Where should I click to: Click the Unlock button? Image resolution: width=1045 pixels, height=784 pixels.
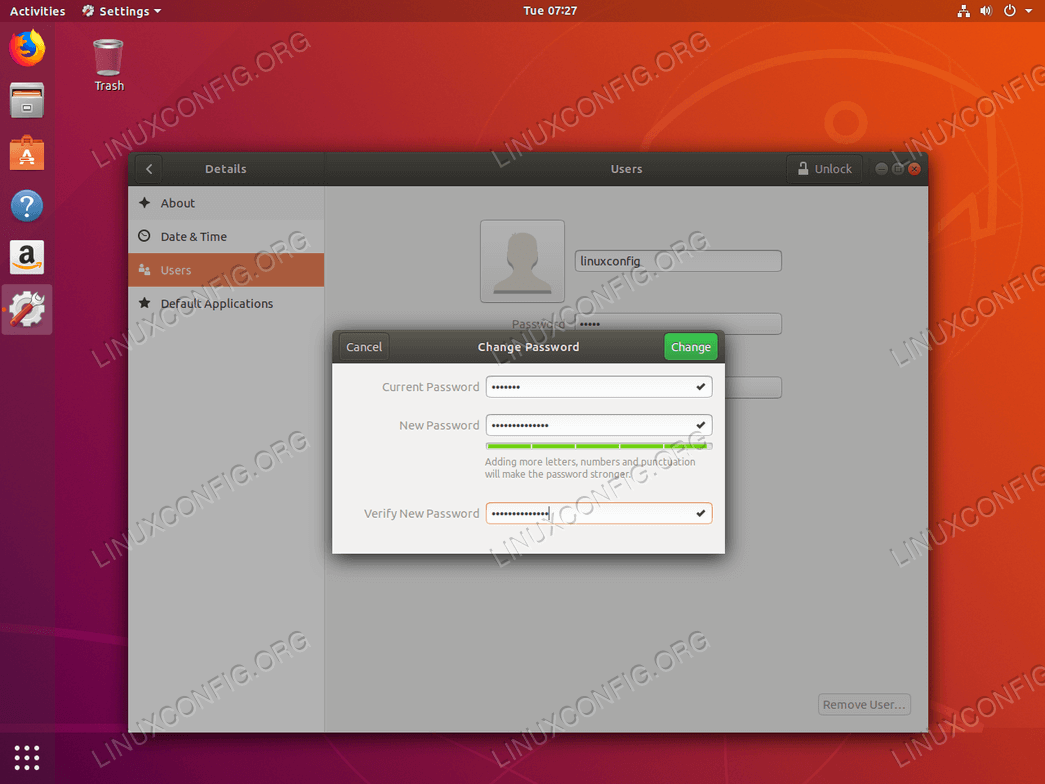(x=824, y=169)
